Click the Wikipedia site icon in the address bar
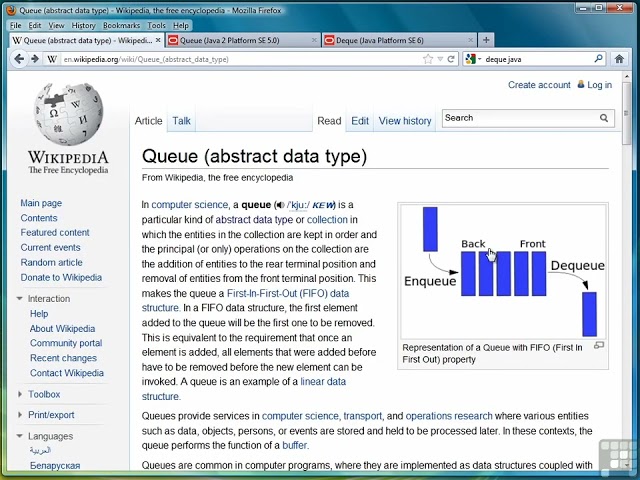640x480 pixels. [52, 59]
